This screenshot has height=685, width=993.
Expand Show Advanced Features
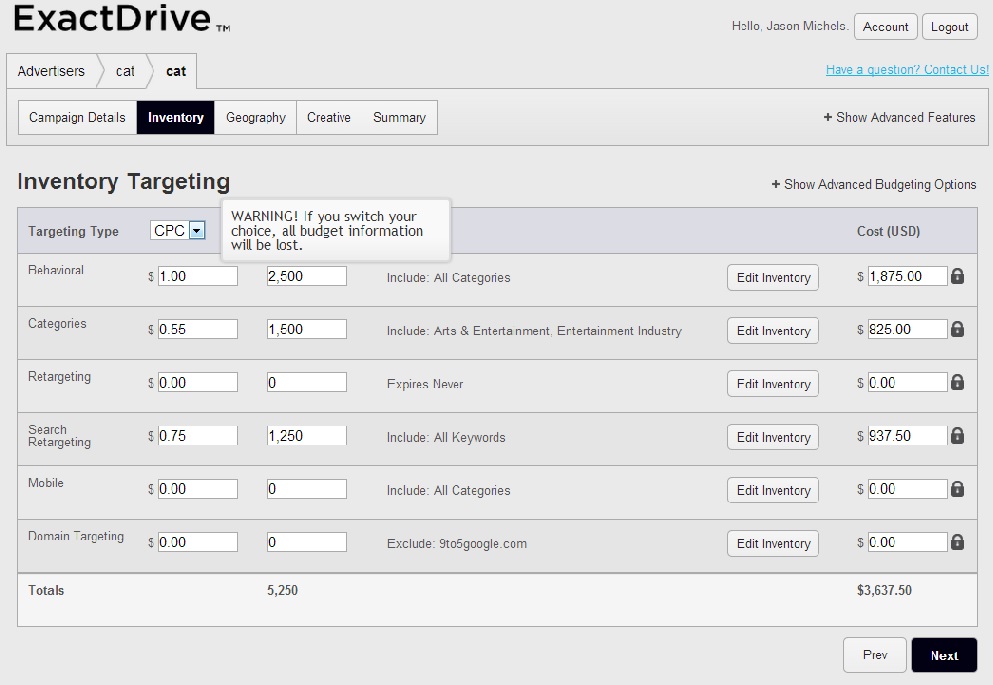(899, 117)
